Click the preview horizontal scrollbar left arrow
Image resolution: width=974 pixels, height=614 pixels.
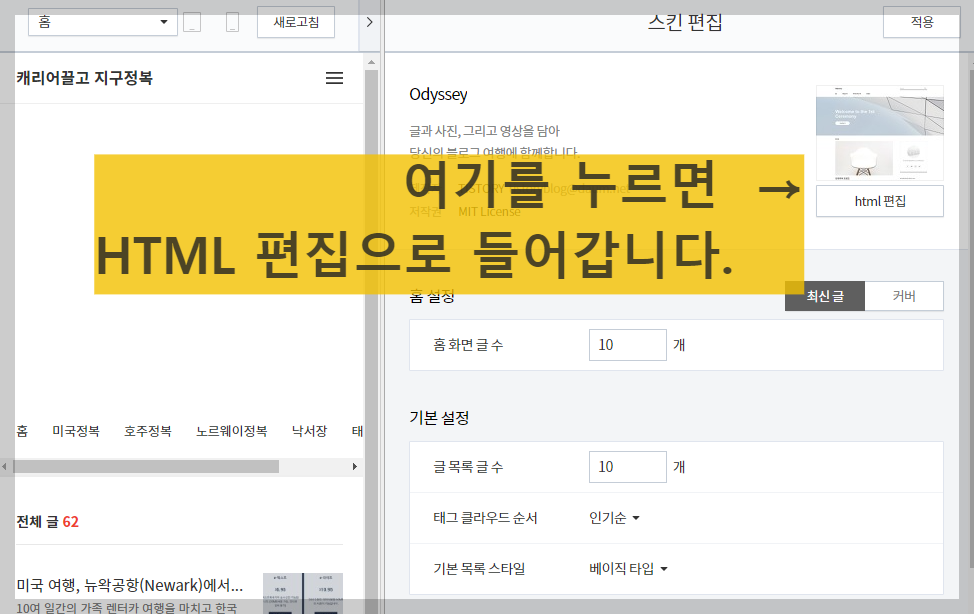pos(4,467)
